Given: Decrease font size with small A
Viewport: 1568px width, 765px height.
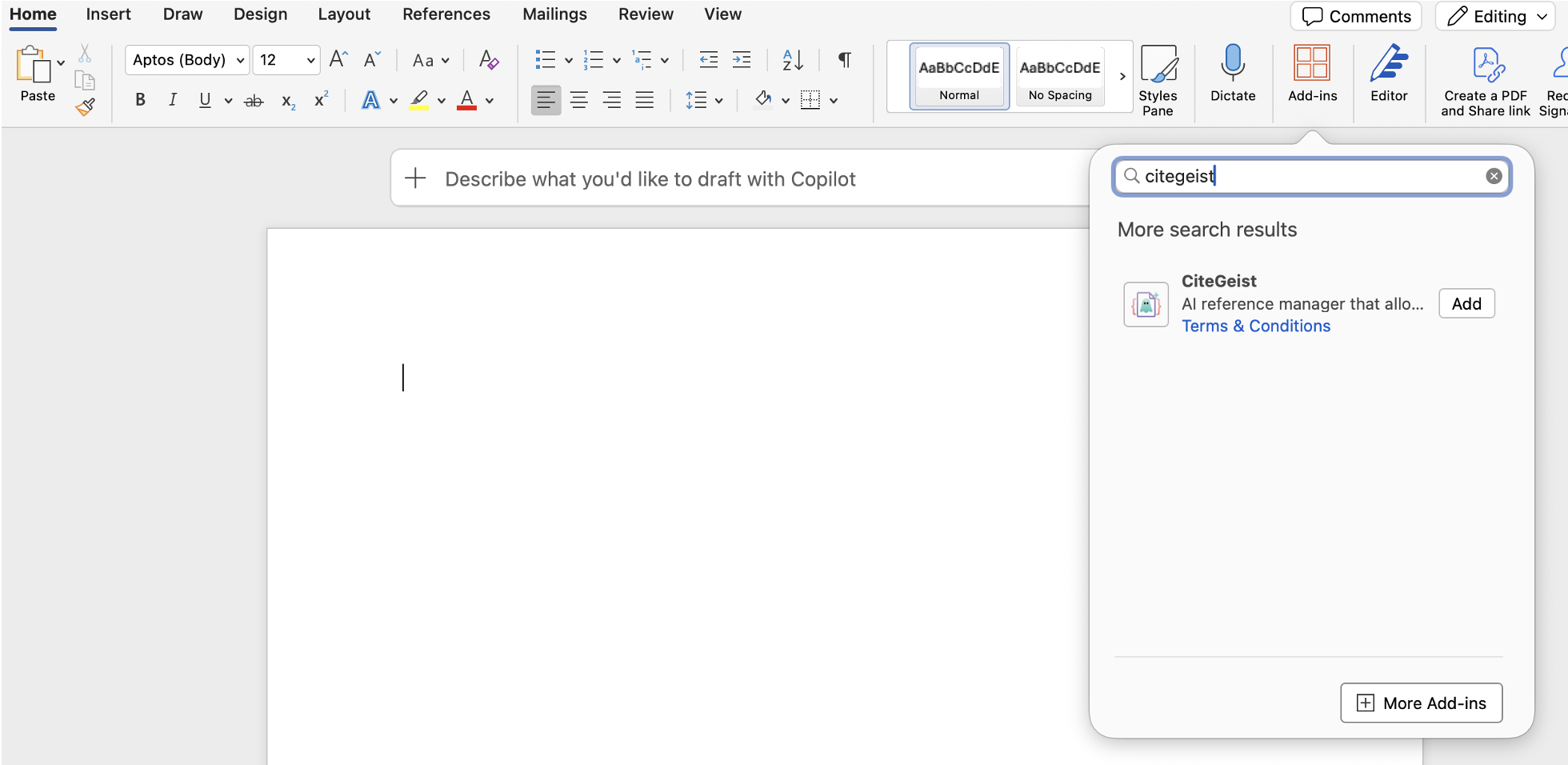Looking at the screenshot, I should 372,59.
